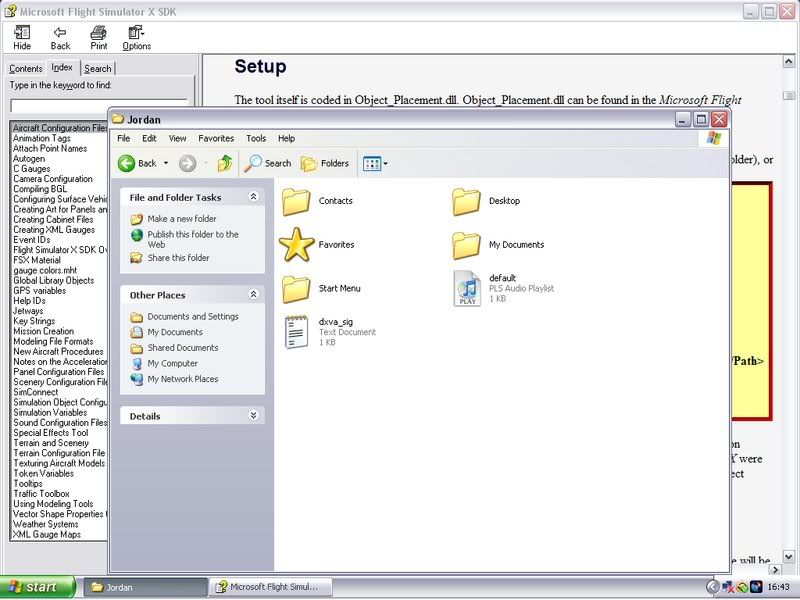Click the Forward arrow in Jordan window
The height and width of the screenshot is (600, 800).
(x=188, y=163)
